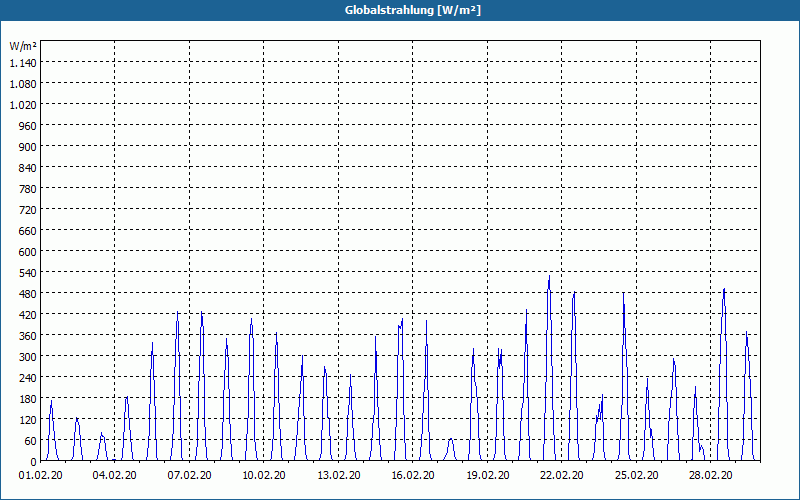Select the 19.02.20 date label
The height and width of the screenshot is (500, 800).
click(487, 476)
